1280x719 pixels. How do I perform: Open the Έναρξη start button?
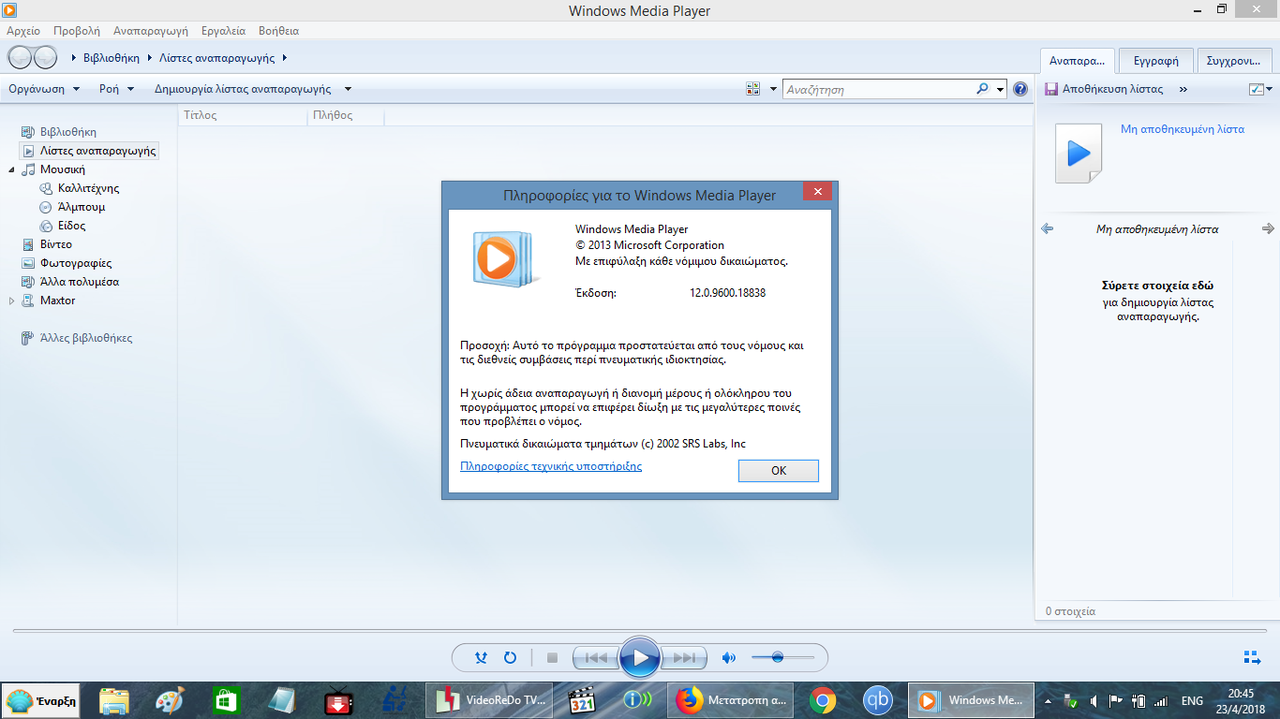42,700
